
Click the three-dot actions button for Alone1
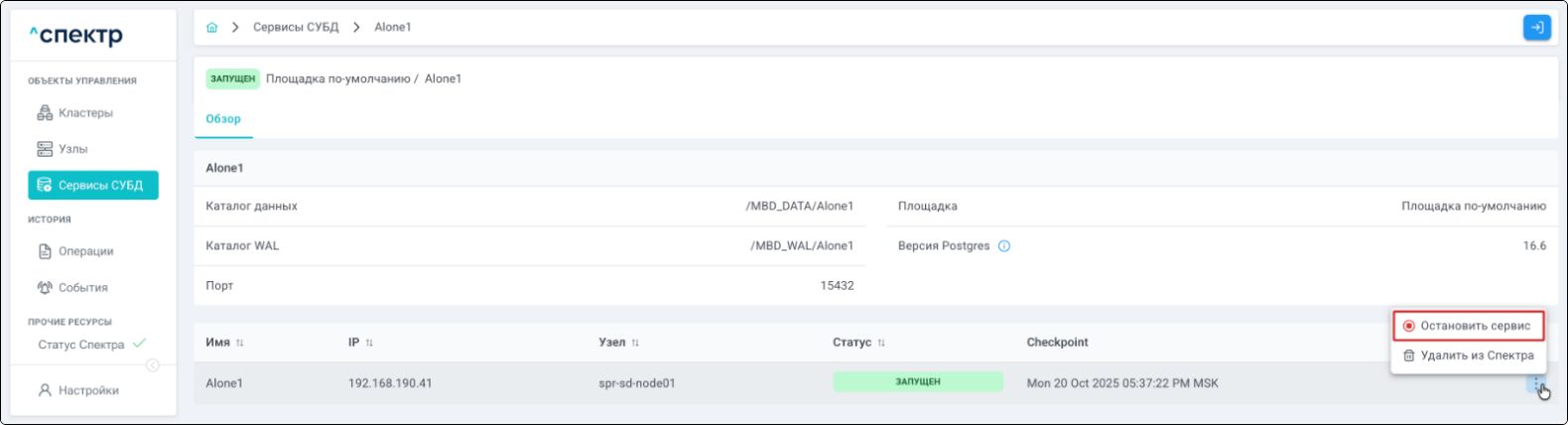(1535, 384)
